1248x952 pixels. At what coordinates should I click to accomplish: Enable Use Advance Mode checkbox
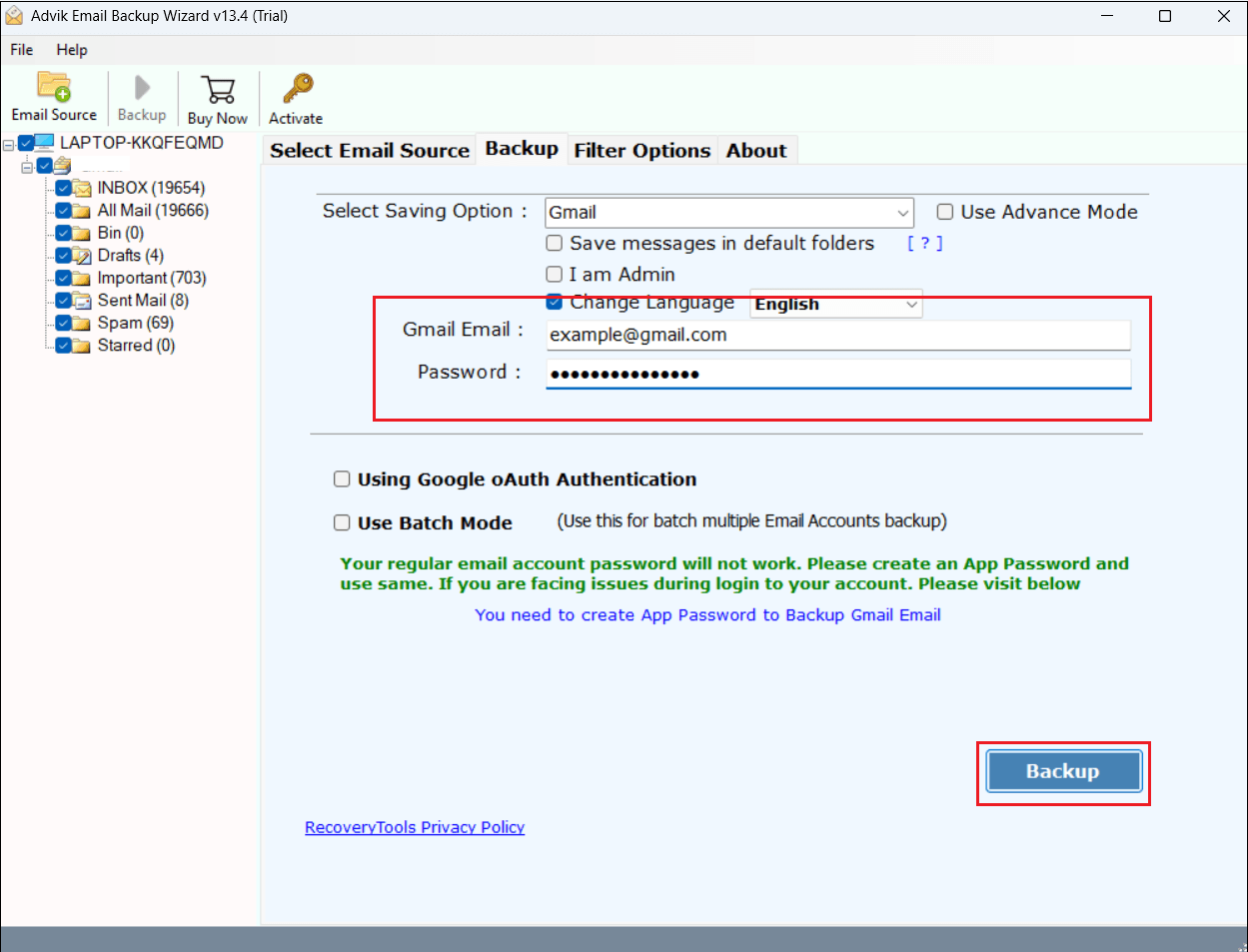point(945,212)
